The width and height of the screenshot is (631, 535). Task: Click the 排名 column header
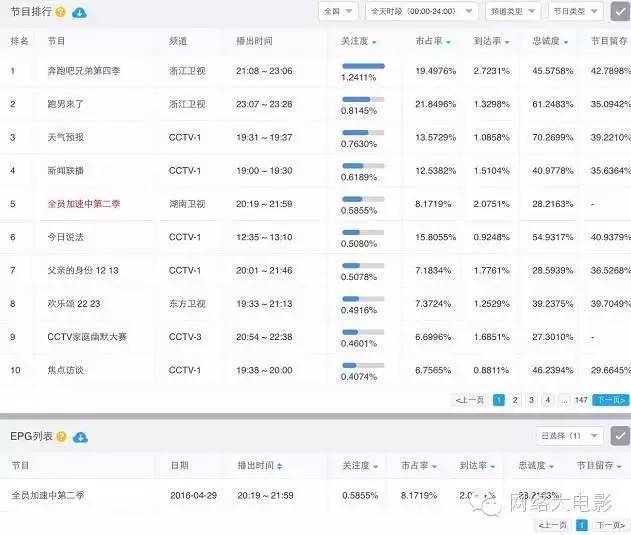coord(19,41)
